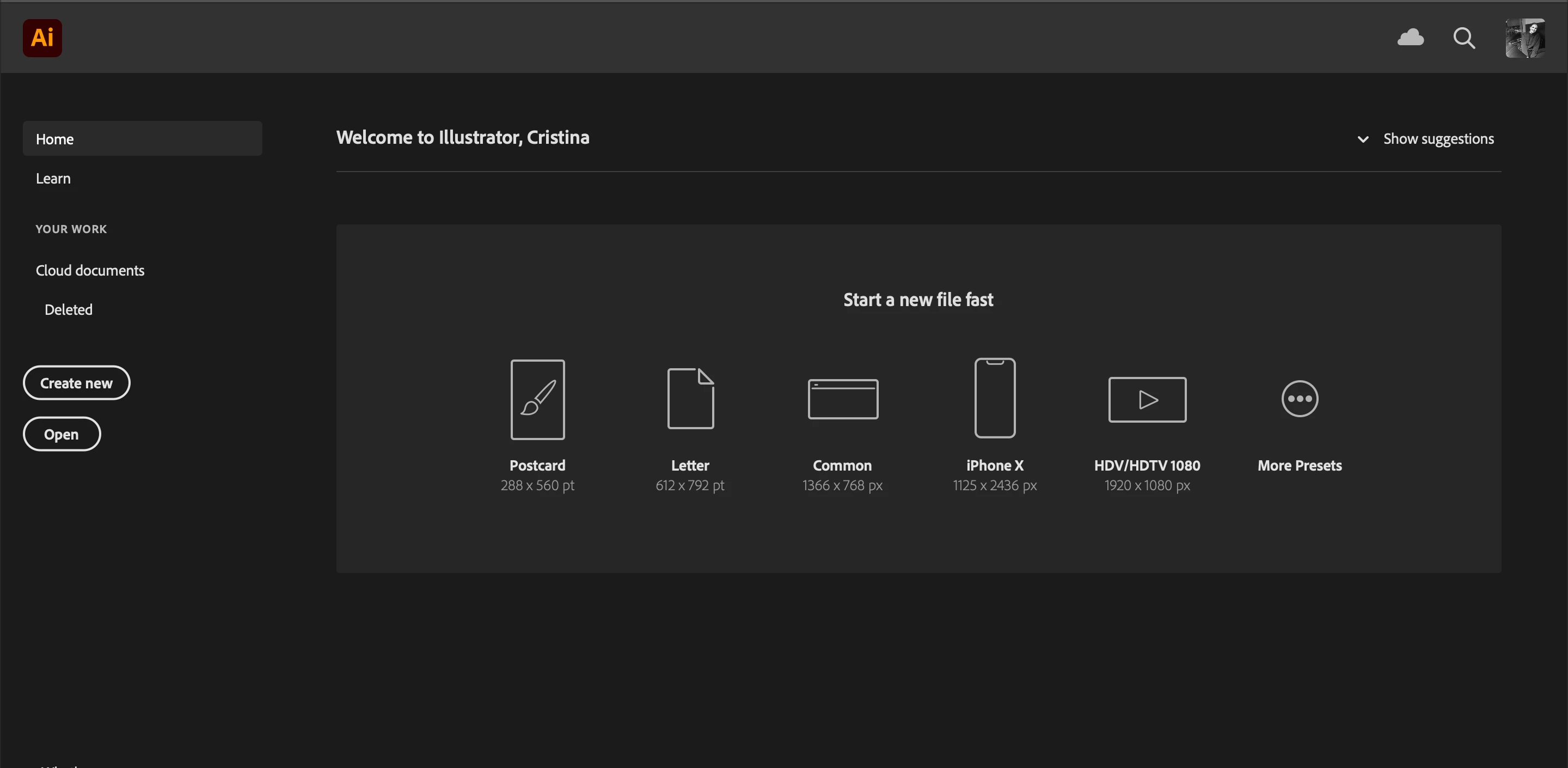Click the search magnifier icon

[x=1463, y=38]
